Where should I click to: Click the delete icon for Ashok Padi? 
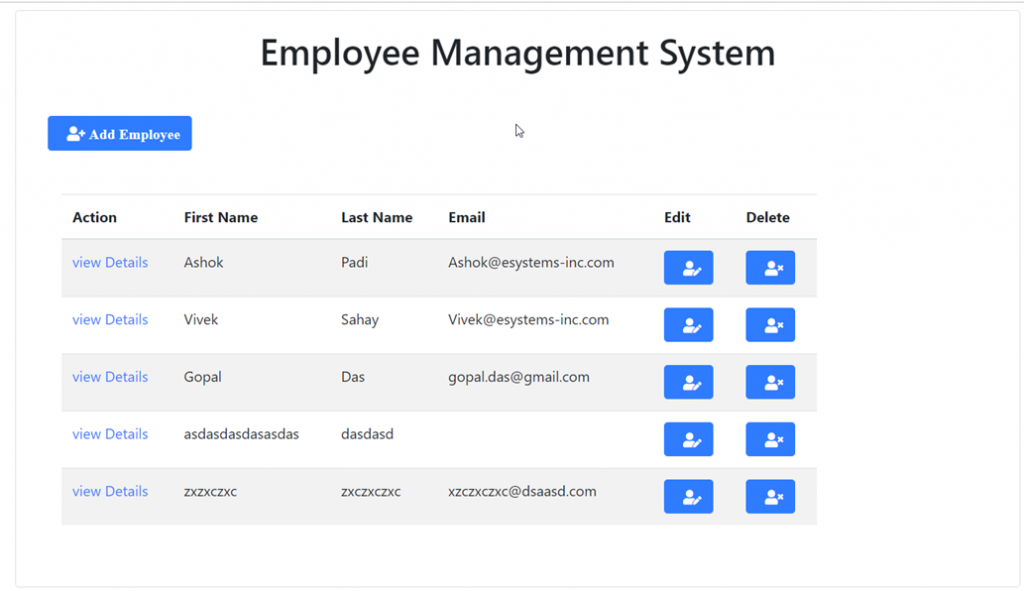pyautogui.click(x=770, y=267)
